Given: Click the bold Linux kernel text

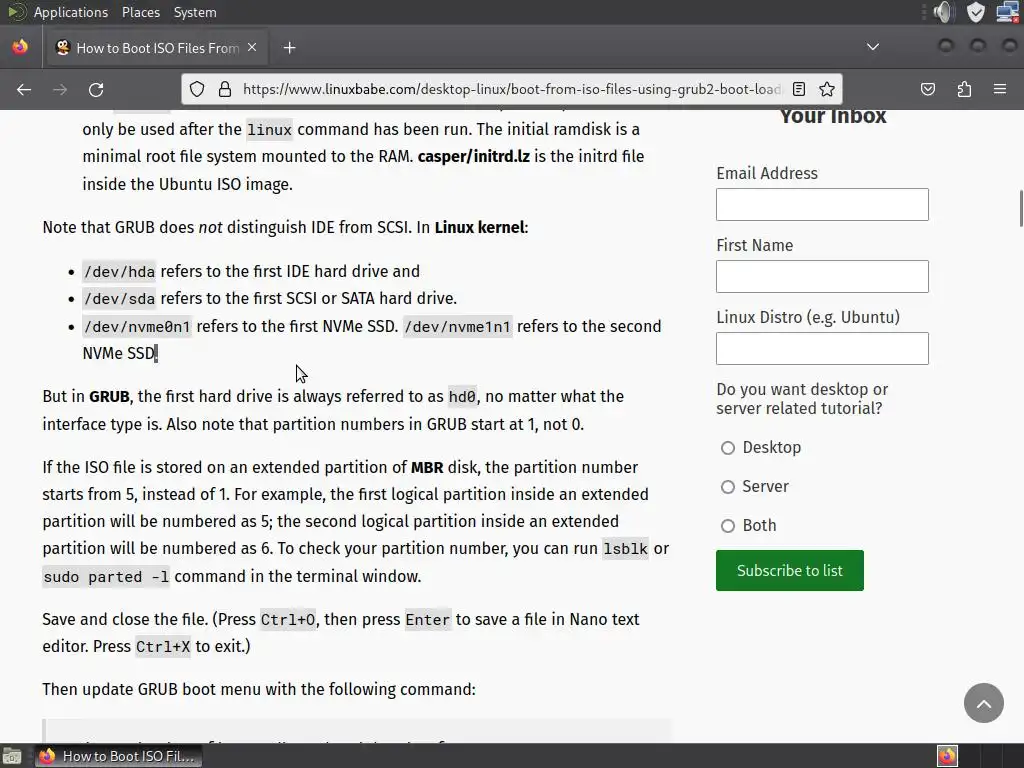Looking at the screenshot, I should [480, 227].
